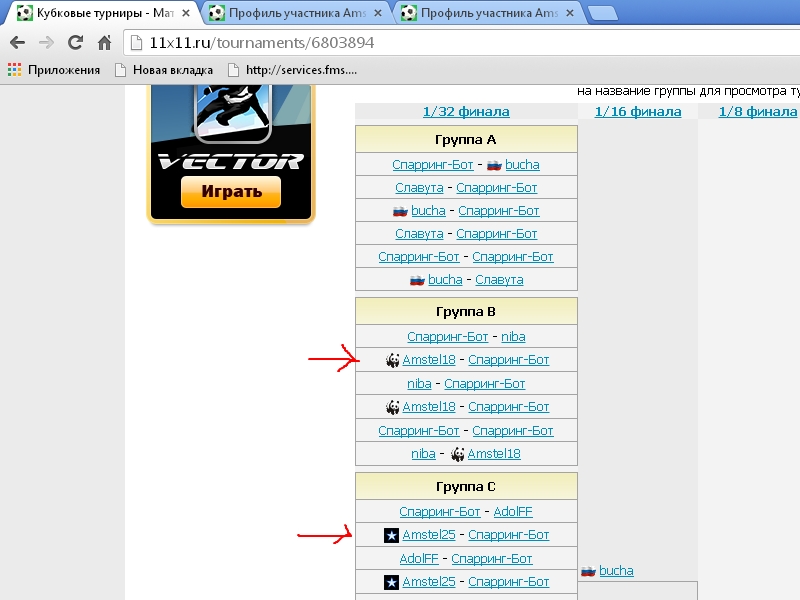Viewport: 800px width, 600px height.
Task: Click the Russian flag next to bucha in 1/16 column
Action: (x=589, y=571)
